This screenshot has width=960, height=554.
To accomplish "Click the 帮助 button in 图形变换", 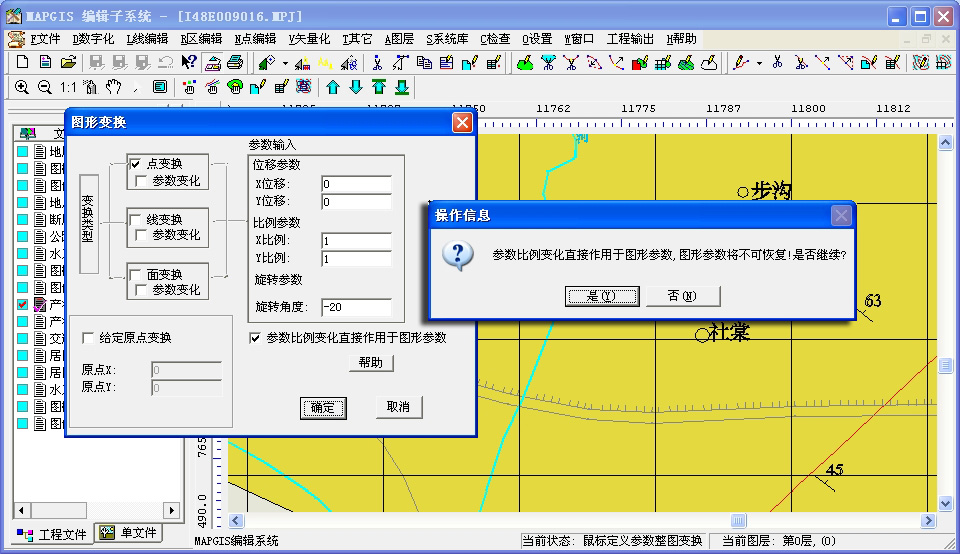I will click(x=371, y=363).
